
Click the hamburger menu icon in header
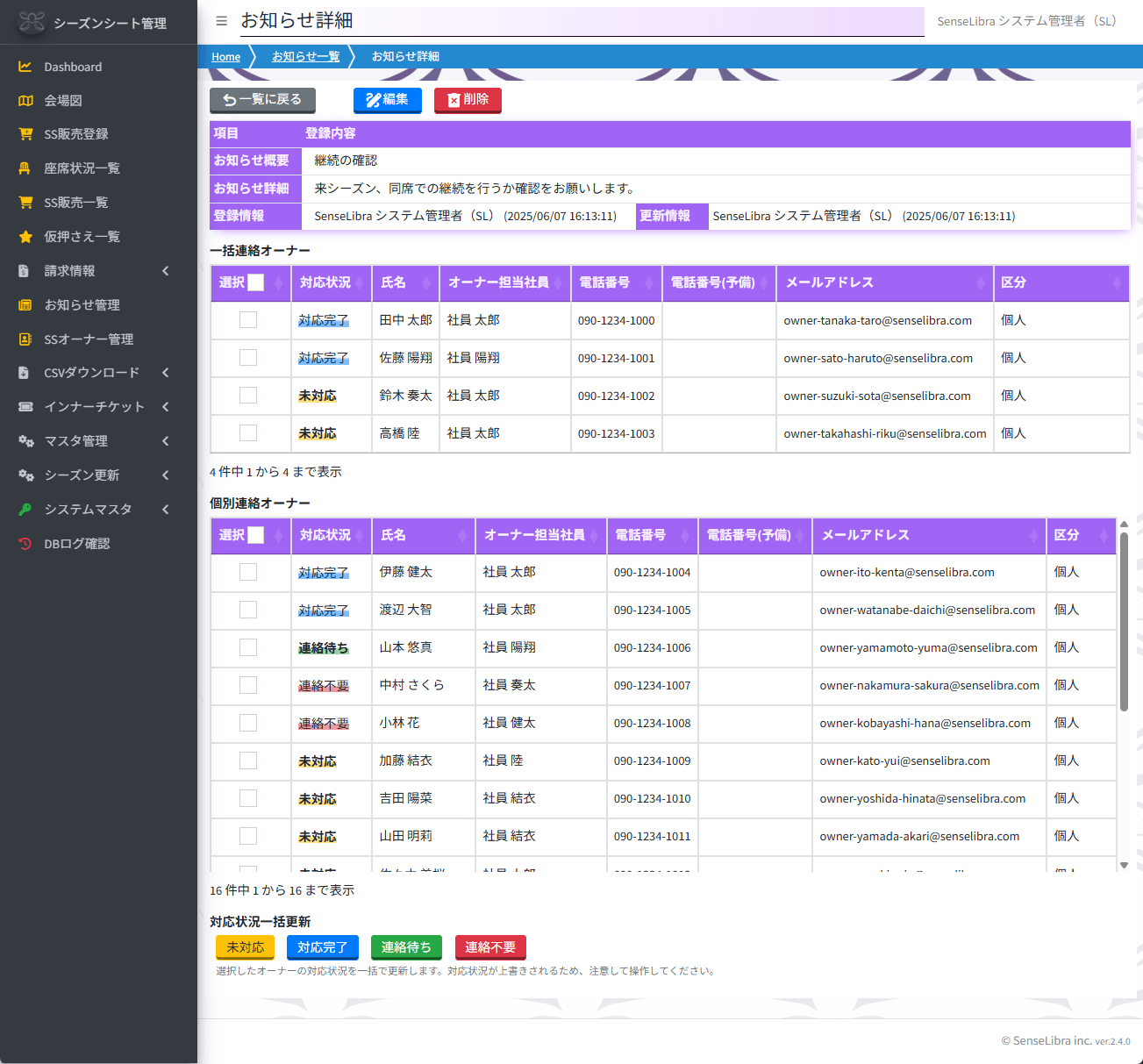click(x=222, y=21)
